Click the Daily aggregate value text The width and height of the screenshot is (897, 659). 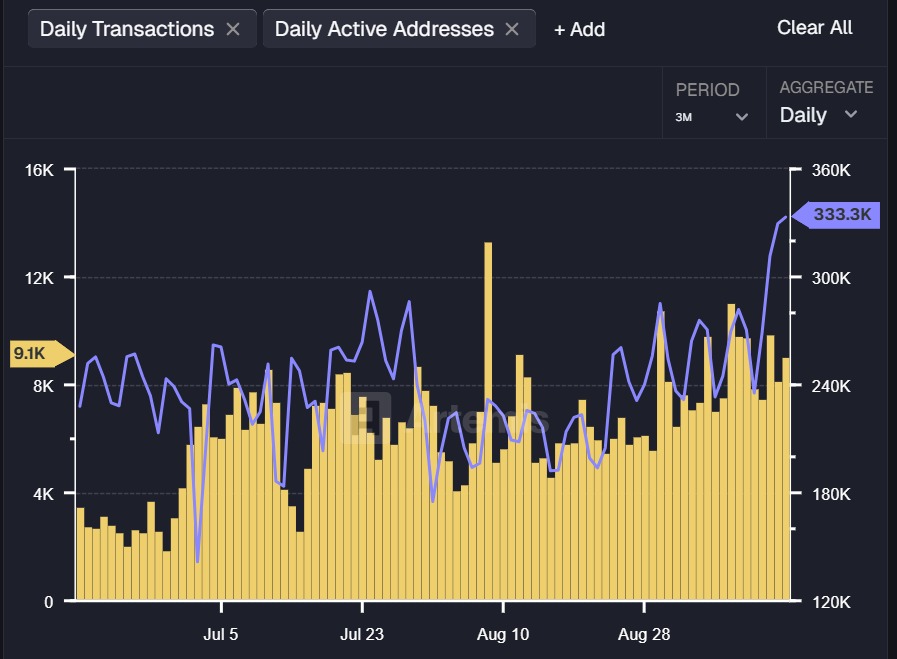[803, 115]
